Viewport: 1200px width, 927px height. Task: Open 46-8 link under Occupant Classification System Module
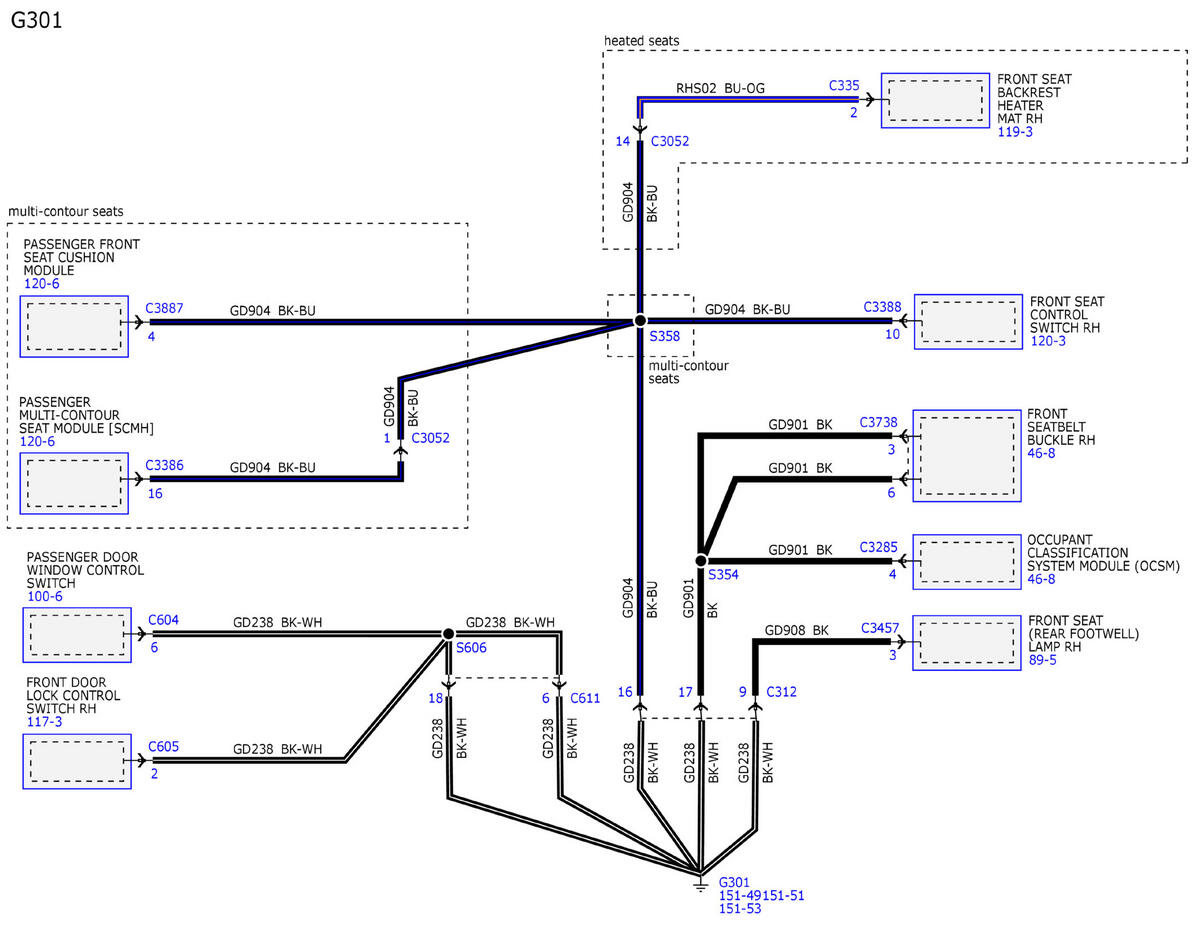tap(1042, 579)
